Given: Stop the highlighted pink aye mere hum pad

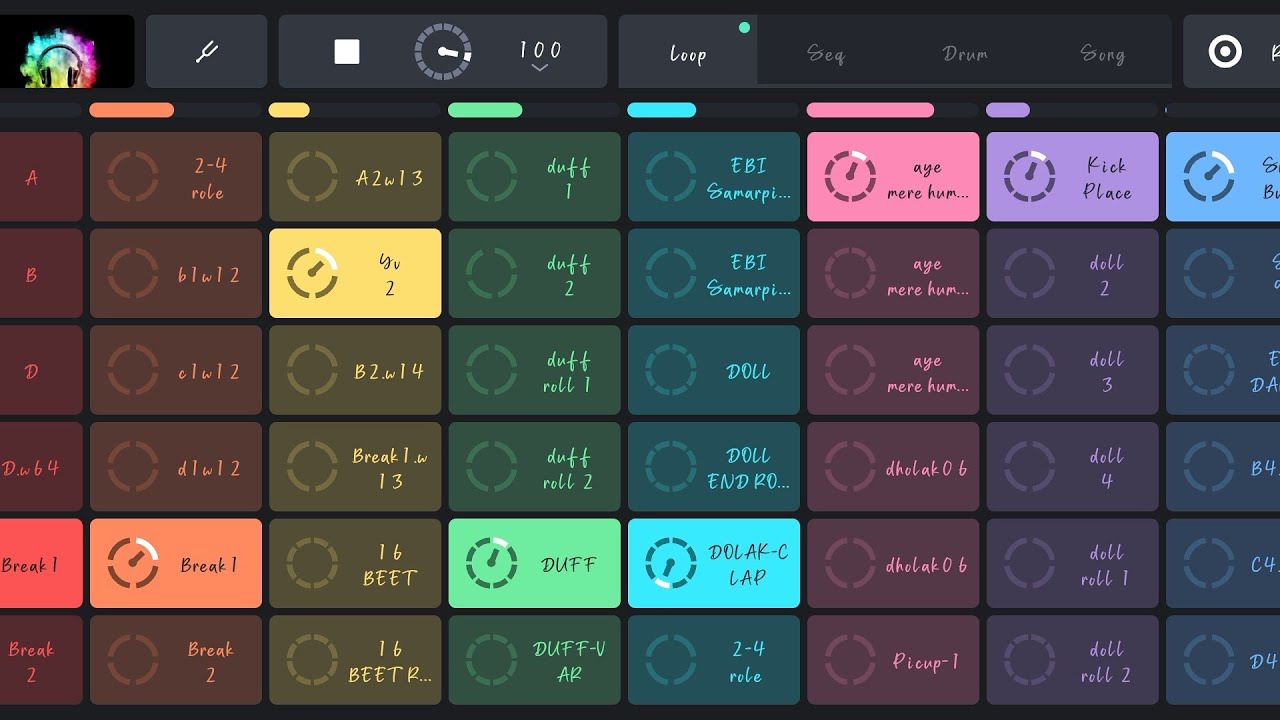Looking at the screenshot, I should pyautogui.click(x=893, y=177).
